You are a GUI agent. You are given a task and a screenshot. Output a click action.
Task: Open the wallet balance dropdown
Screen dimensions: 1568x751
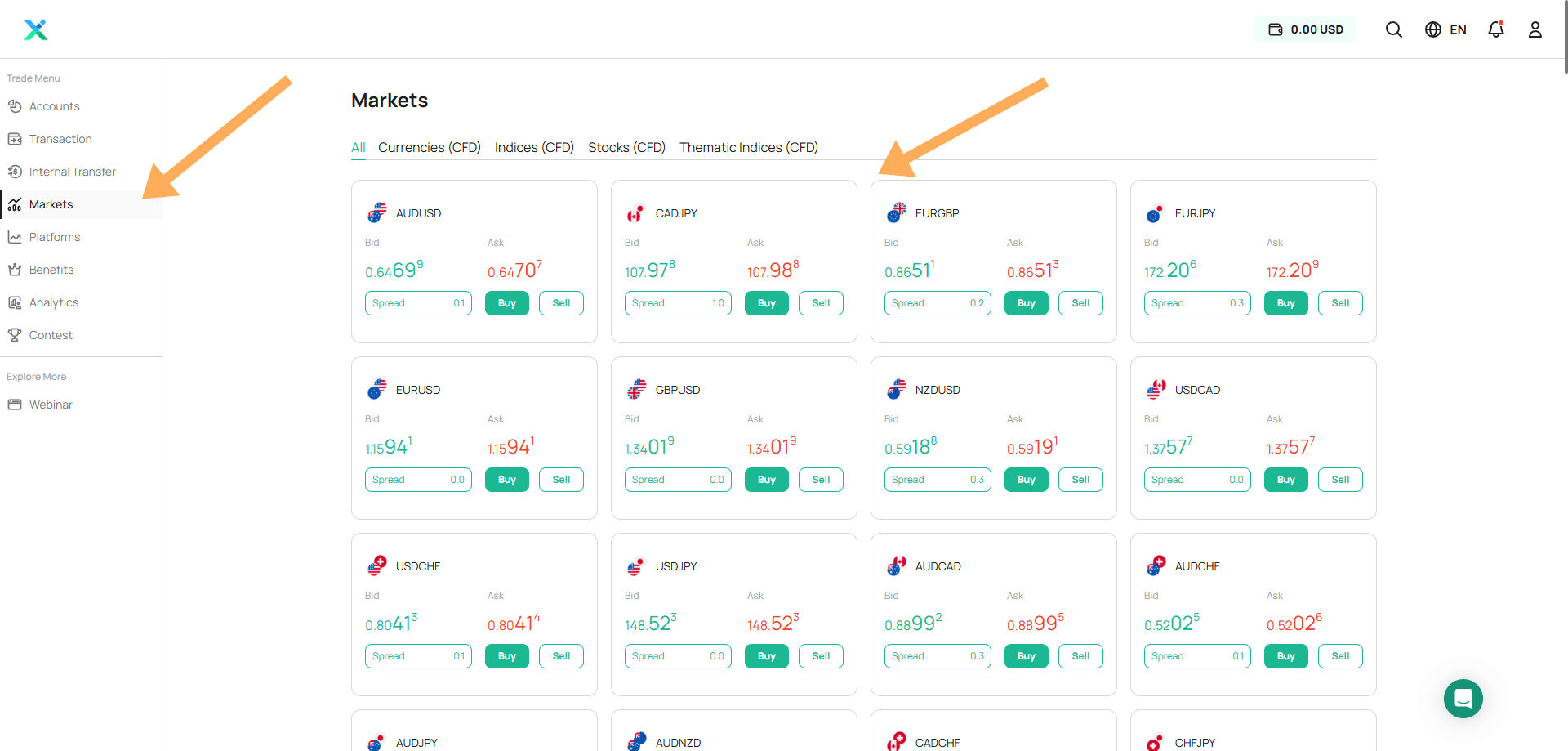pyautogui.click(x=1305, y=29)
